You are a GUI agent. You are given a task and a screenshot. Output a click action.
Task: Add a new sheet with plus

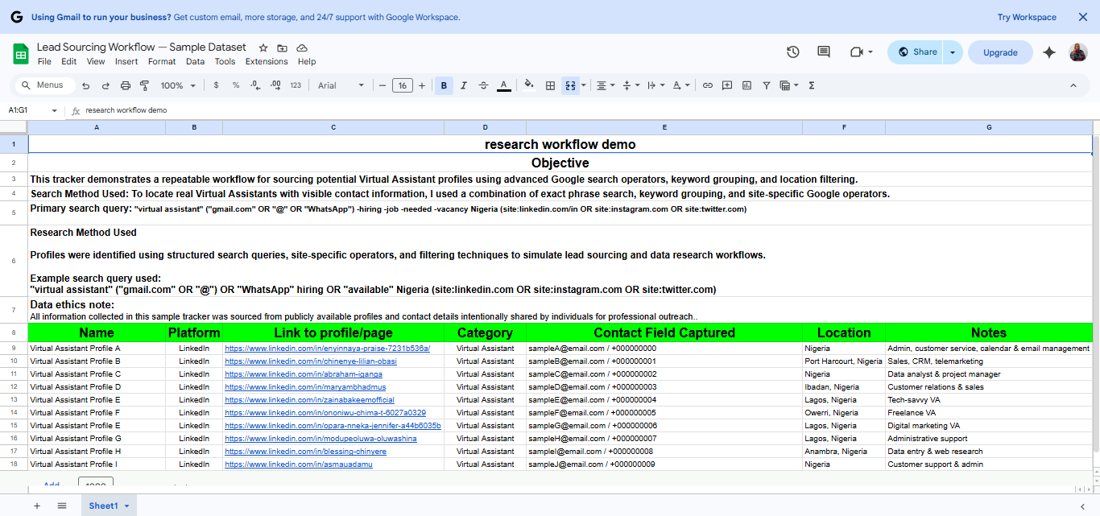tap(36, 505)
